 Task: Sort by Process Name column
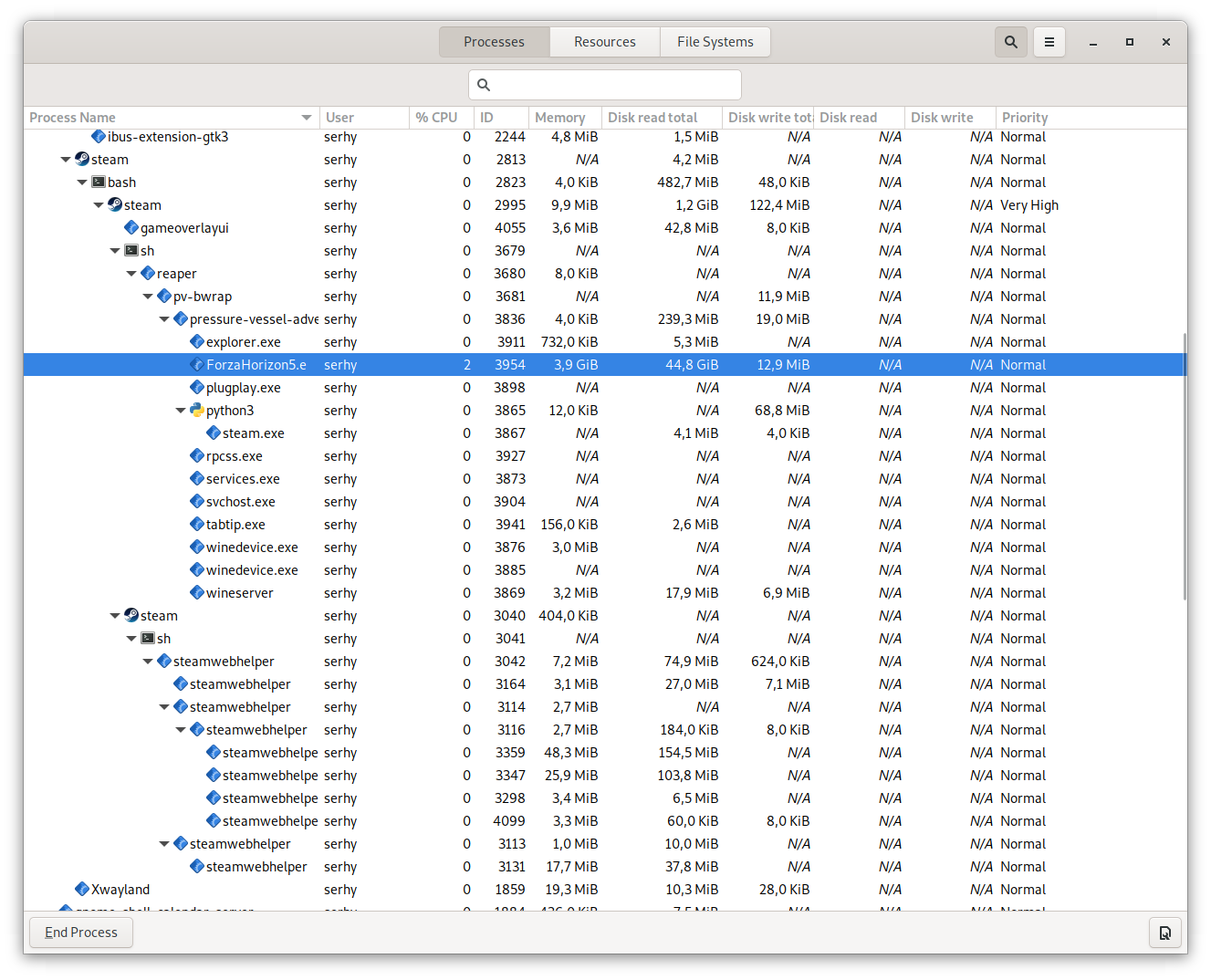171,118
